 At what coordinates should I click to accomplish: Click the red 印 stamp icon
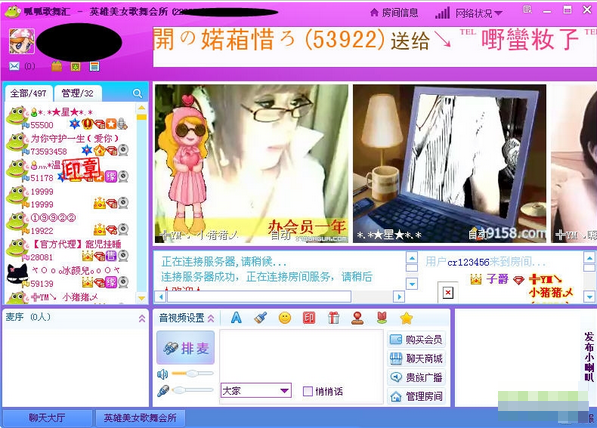tap(309, 318)
